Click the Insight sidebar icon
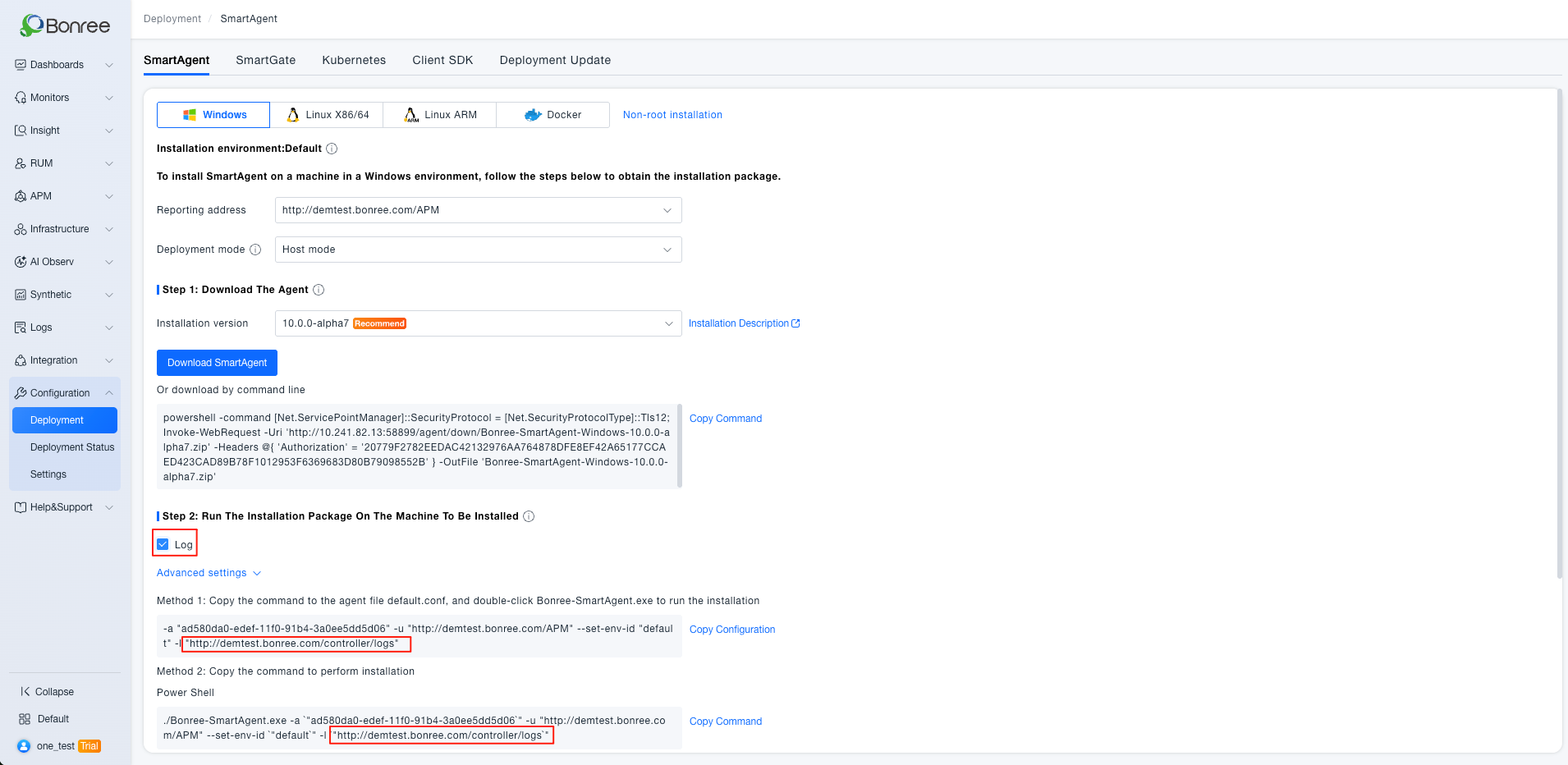The height and width of the screenshot is (765, 1568). click(x=21, y=131)
